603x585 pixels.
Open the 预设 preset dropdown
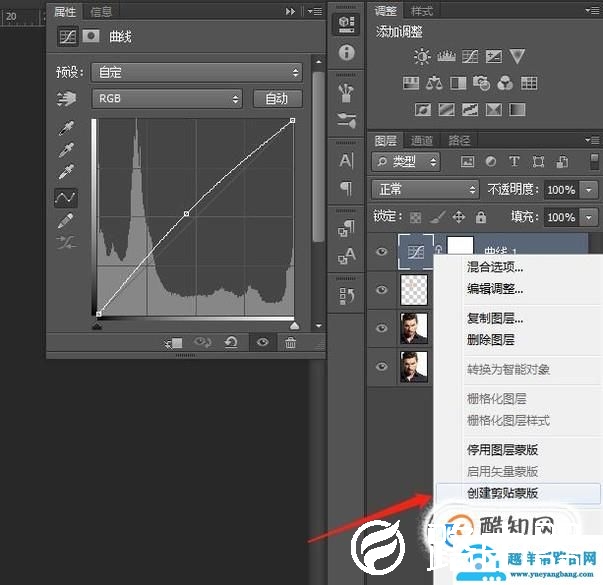tap(196, 72)
